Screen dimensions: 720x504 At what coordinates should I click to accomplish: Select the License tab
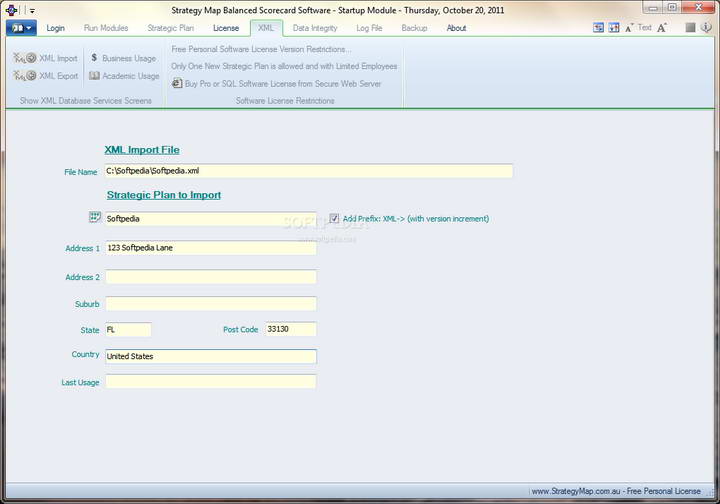click(x=226, y=28)
